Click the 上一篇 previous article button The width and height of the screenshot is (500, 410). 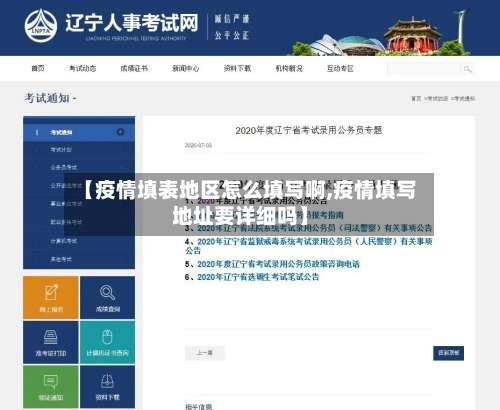(205, 353)
